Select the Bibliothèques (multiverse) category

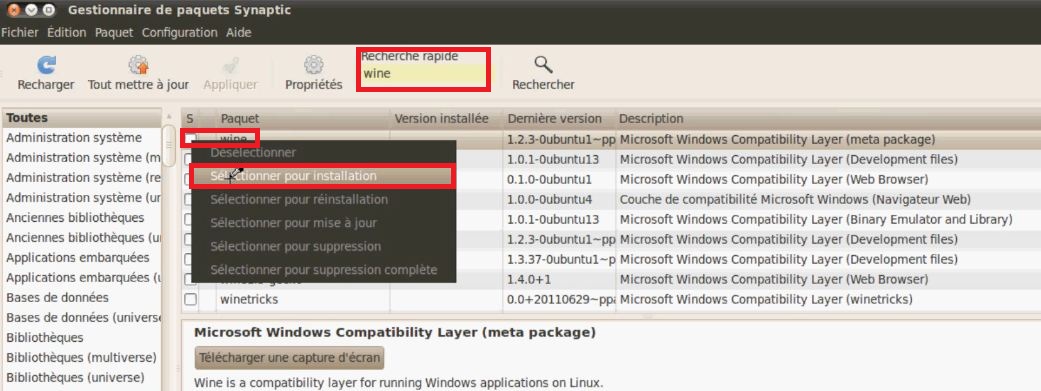[x=82, y=357]
